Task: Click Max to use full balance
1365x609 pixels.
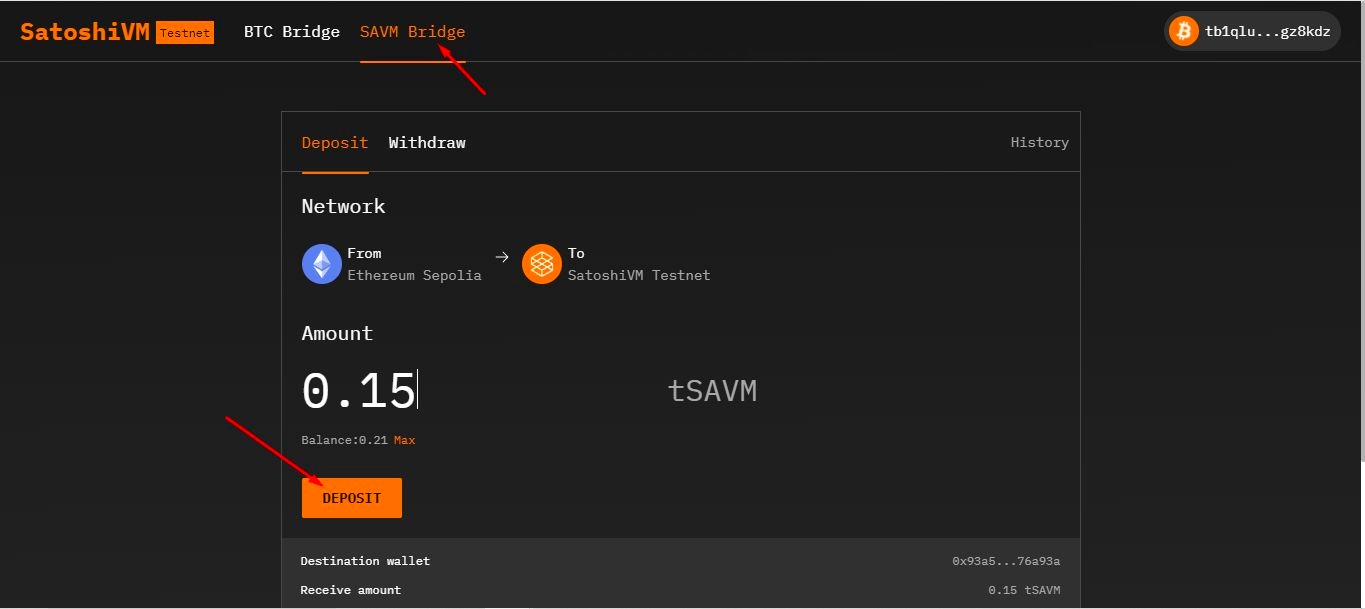Action: (404, 440)
